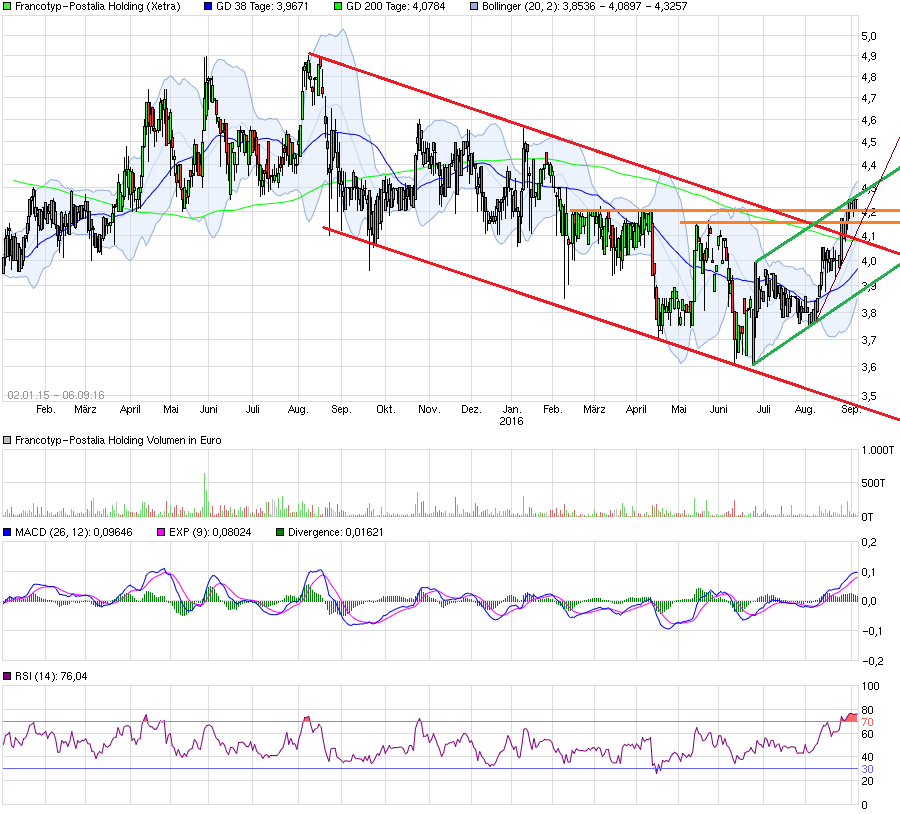Click the grey Volumen in Euro legend swatch
Screen dimensions: 900x814
[x=7, y=440]
